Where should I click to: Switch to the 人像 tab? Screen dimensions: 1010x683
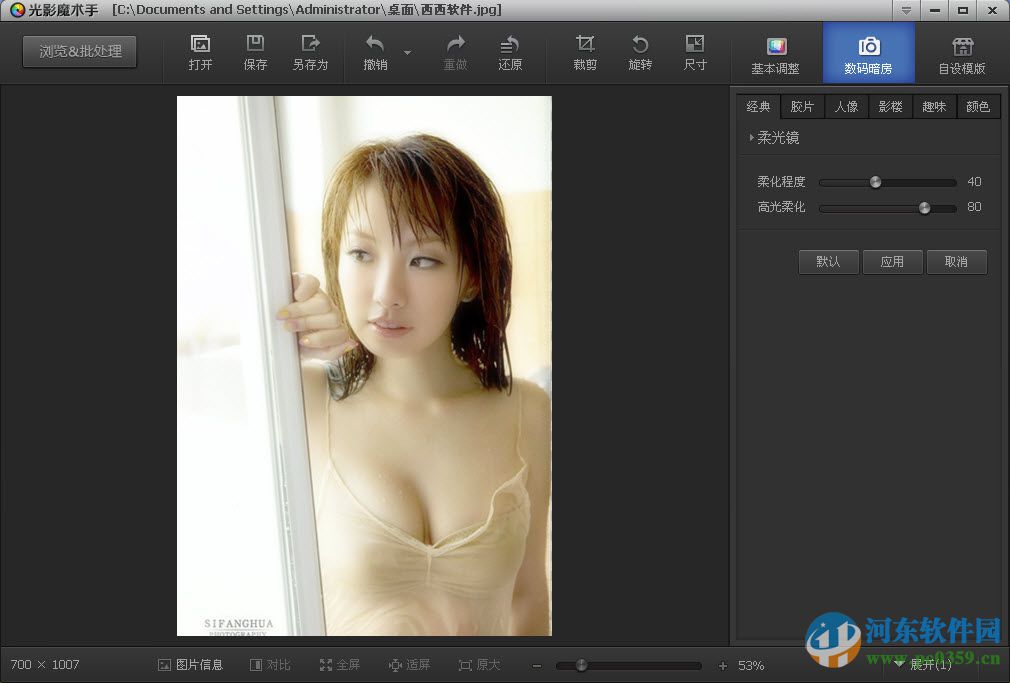tap(846, 106)
